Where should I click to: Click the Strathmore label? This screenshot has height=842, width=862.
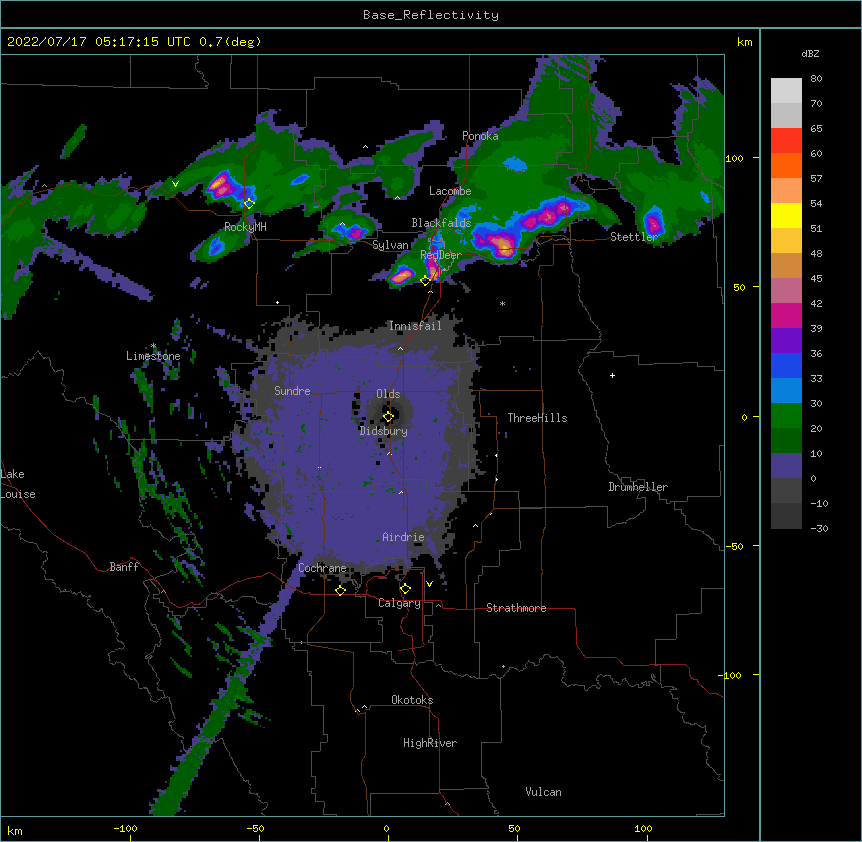click(x=516, y=608)
